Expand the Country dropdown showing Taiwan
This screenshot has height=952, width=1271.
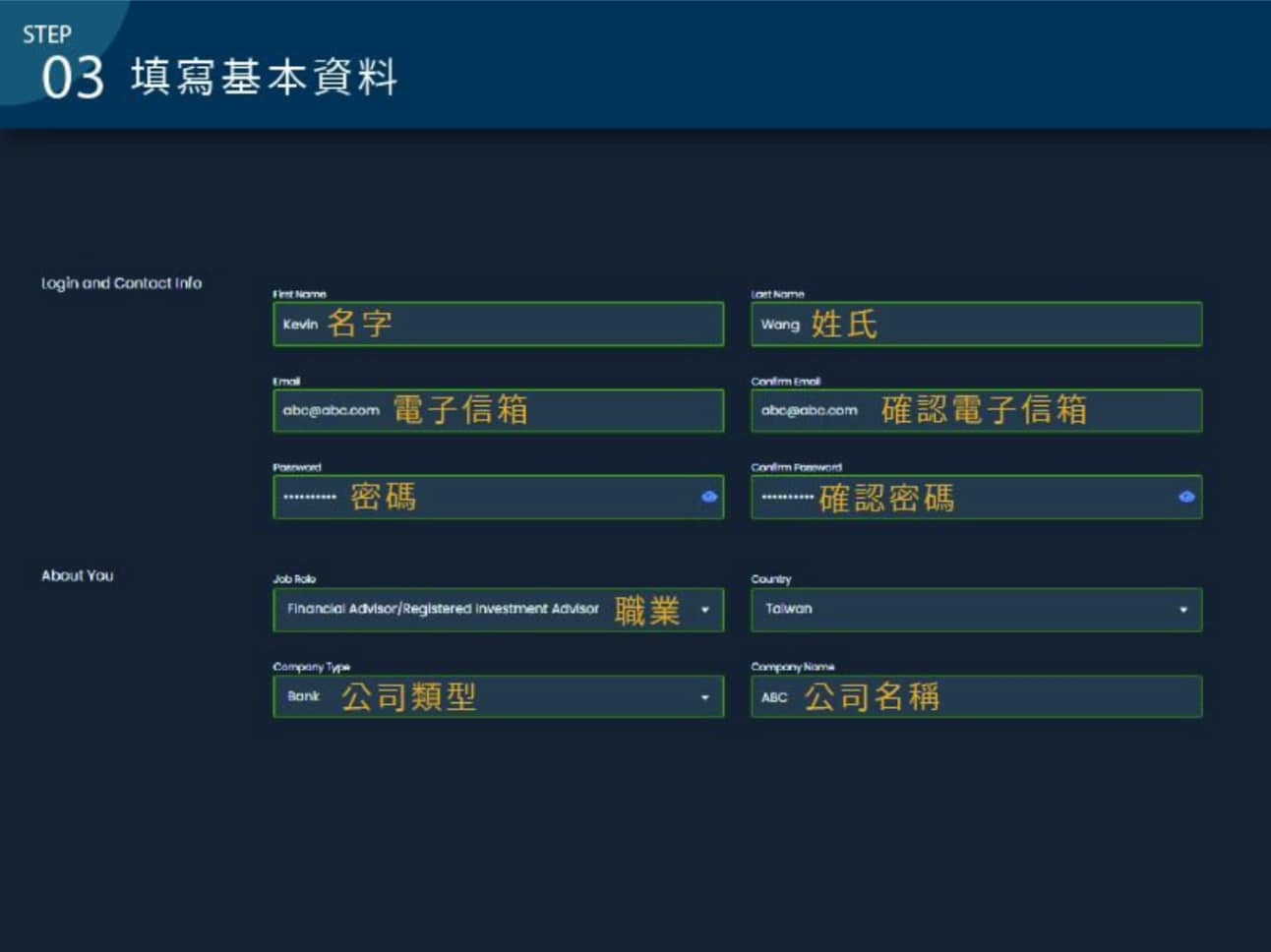click(964, 610)
